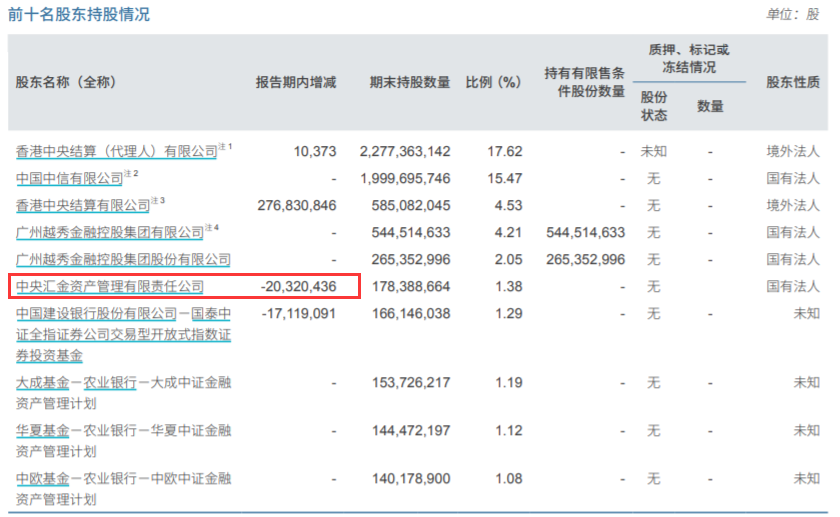Click column header 期末持股数量

click(x=410, y=82)
